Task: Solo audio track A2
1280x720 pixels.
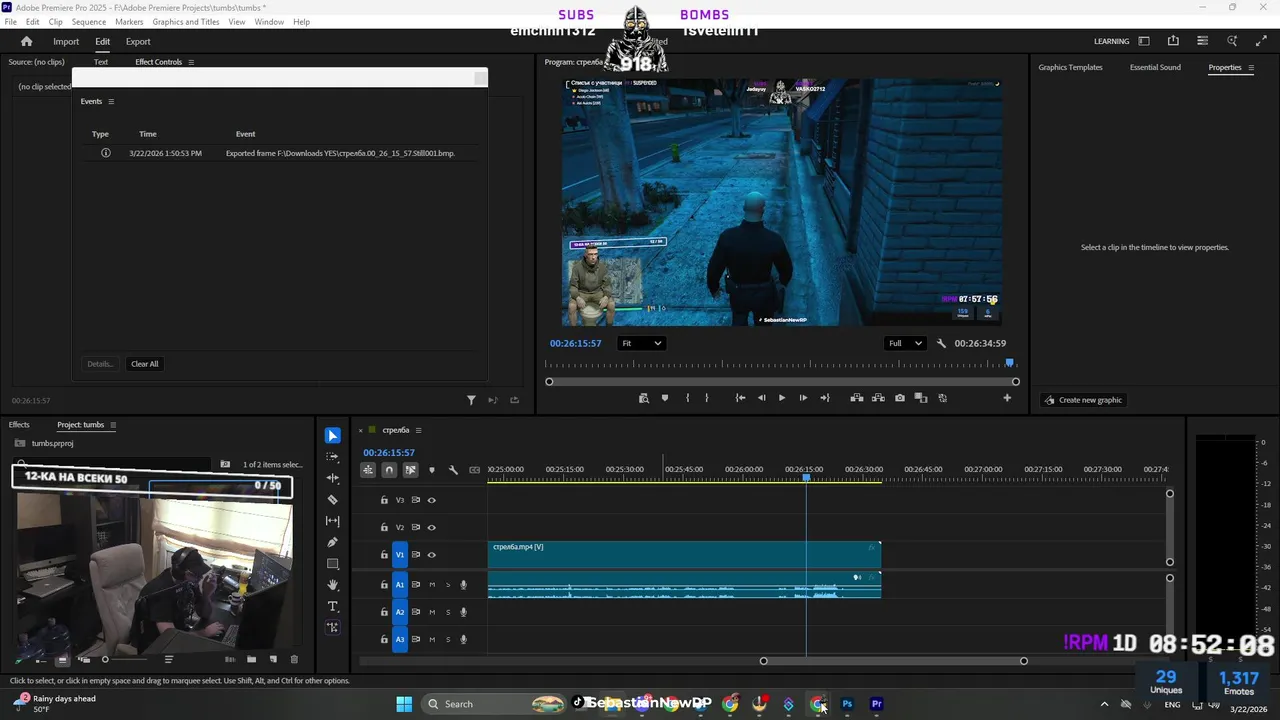Action: (448, 612)
